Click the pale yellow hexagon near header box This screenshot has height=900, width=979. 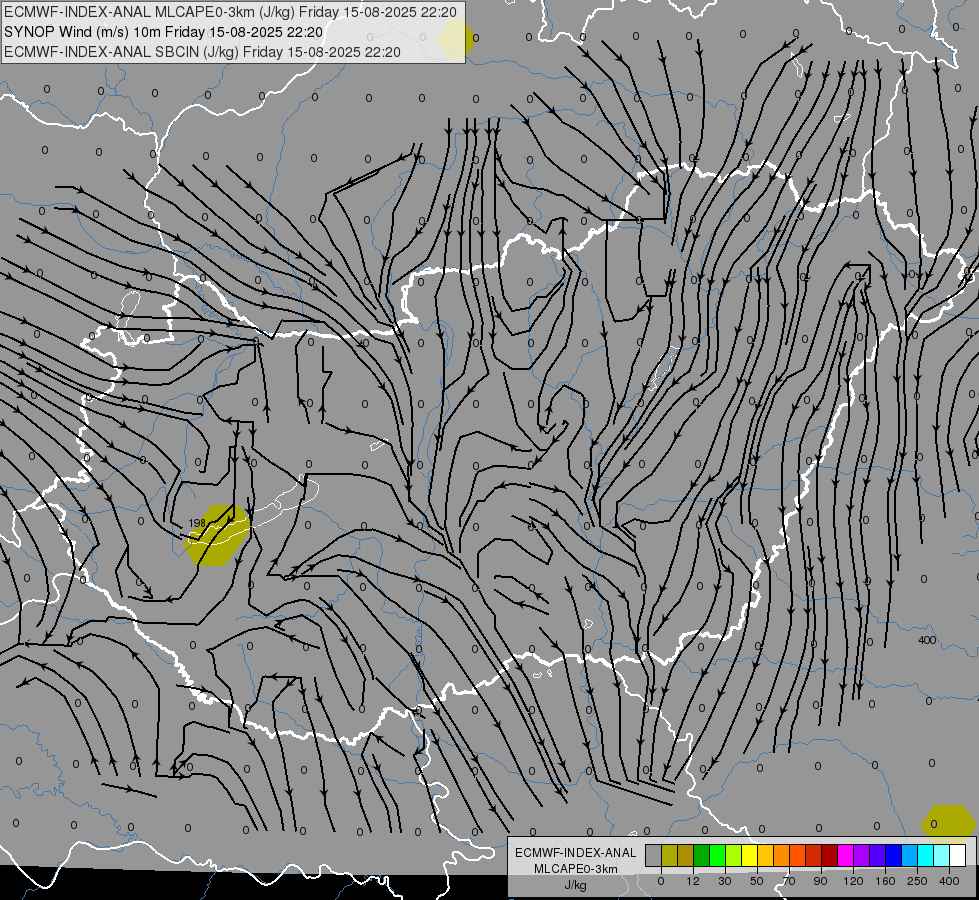coord(456,37)
